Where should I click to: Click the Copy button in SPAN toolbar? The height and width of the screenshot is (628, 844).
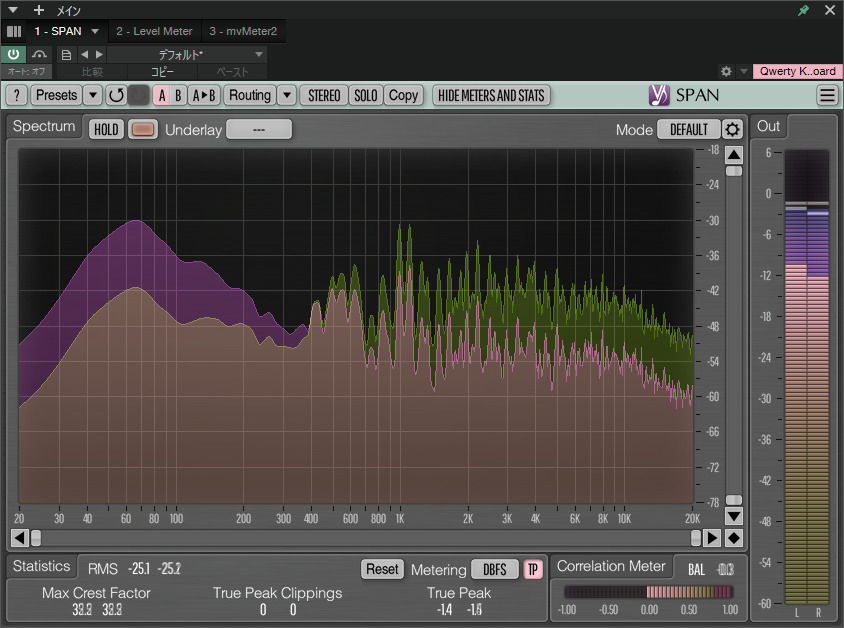coord(403,95)
